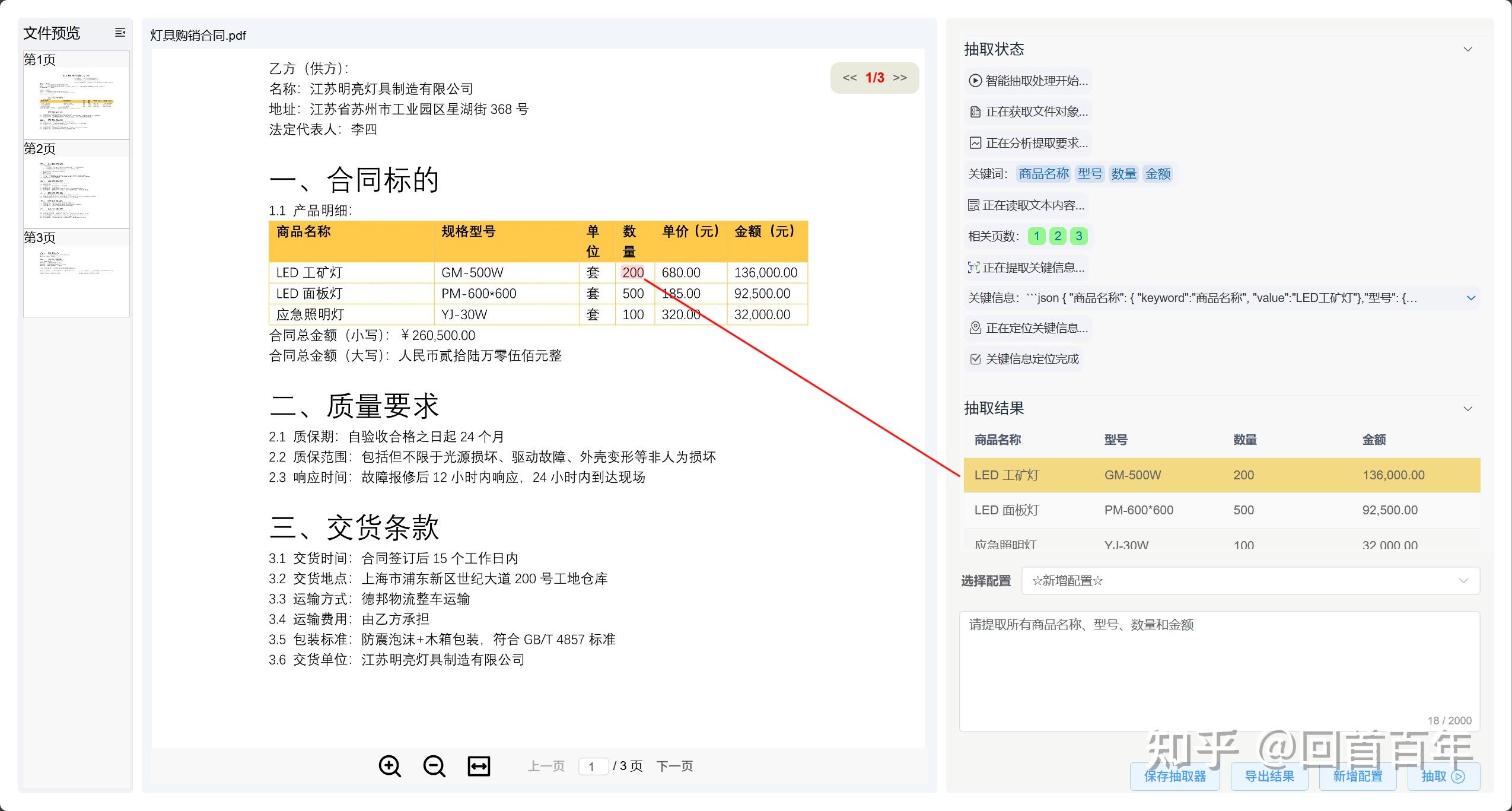Zoom in on the contract document
This screenshot has width=1512, height=811.
[390, 766]
